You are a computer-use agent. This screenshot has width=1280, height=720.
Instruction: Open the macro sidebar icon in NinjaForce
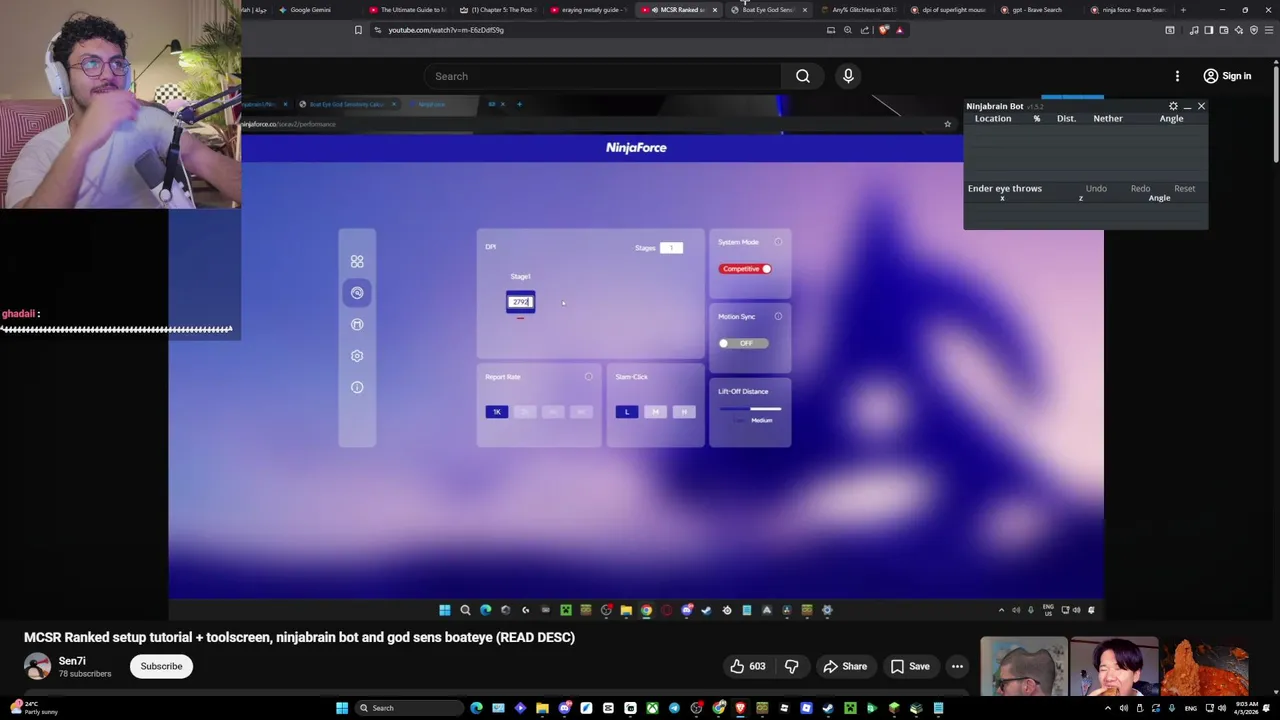357,324
